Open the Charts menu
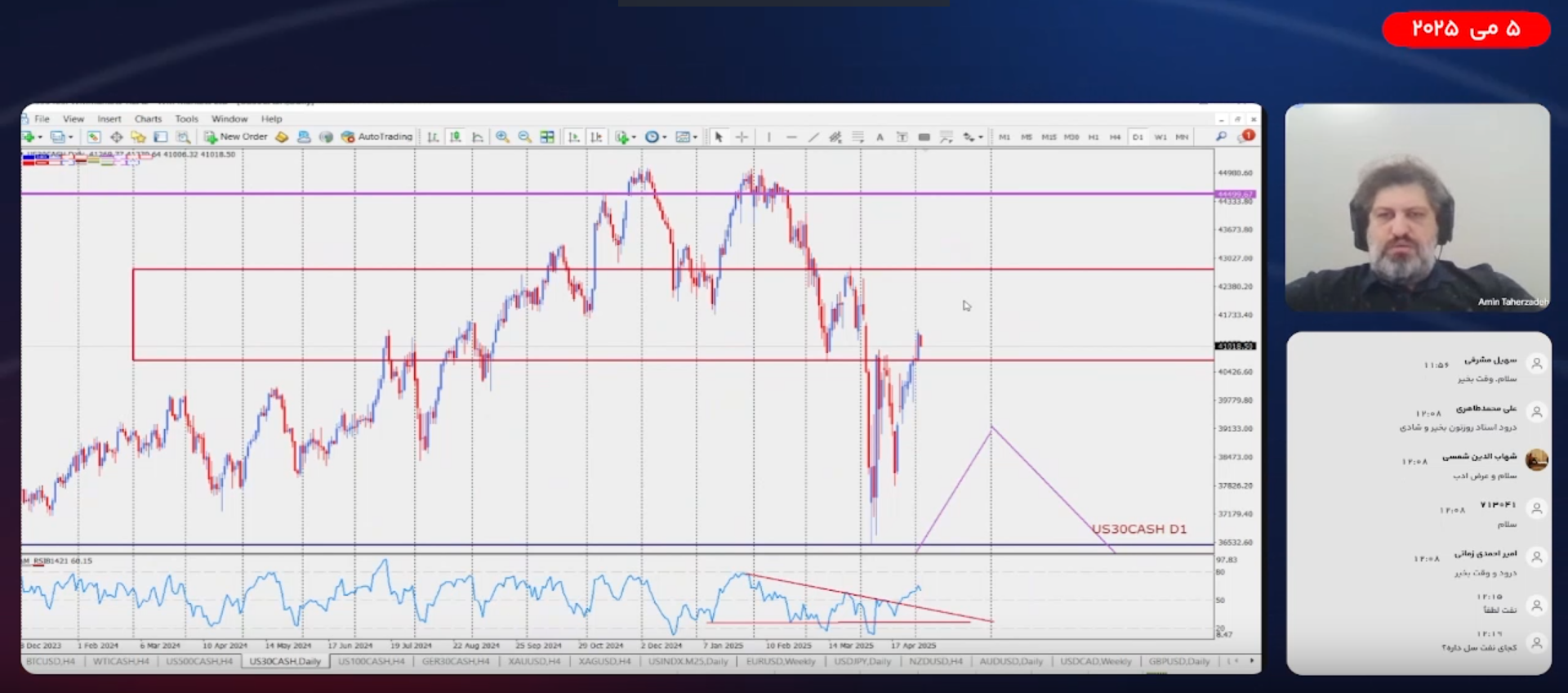Screen dimensions: 1568x693 (148, 119)
